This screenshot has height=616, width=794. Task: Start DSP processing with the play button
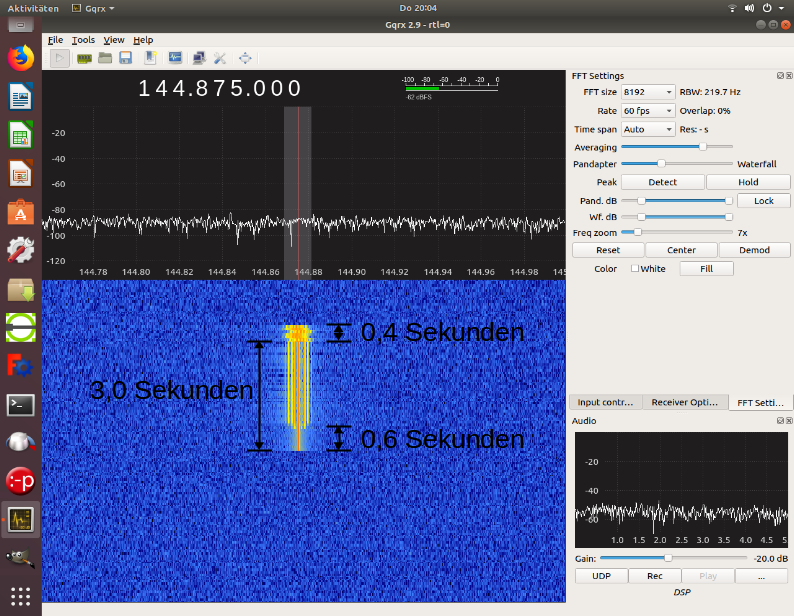pyautogui.click(x=60, y=58)
